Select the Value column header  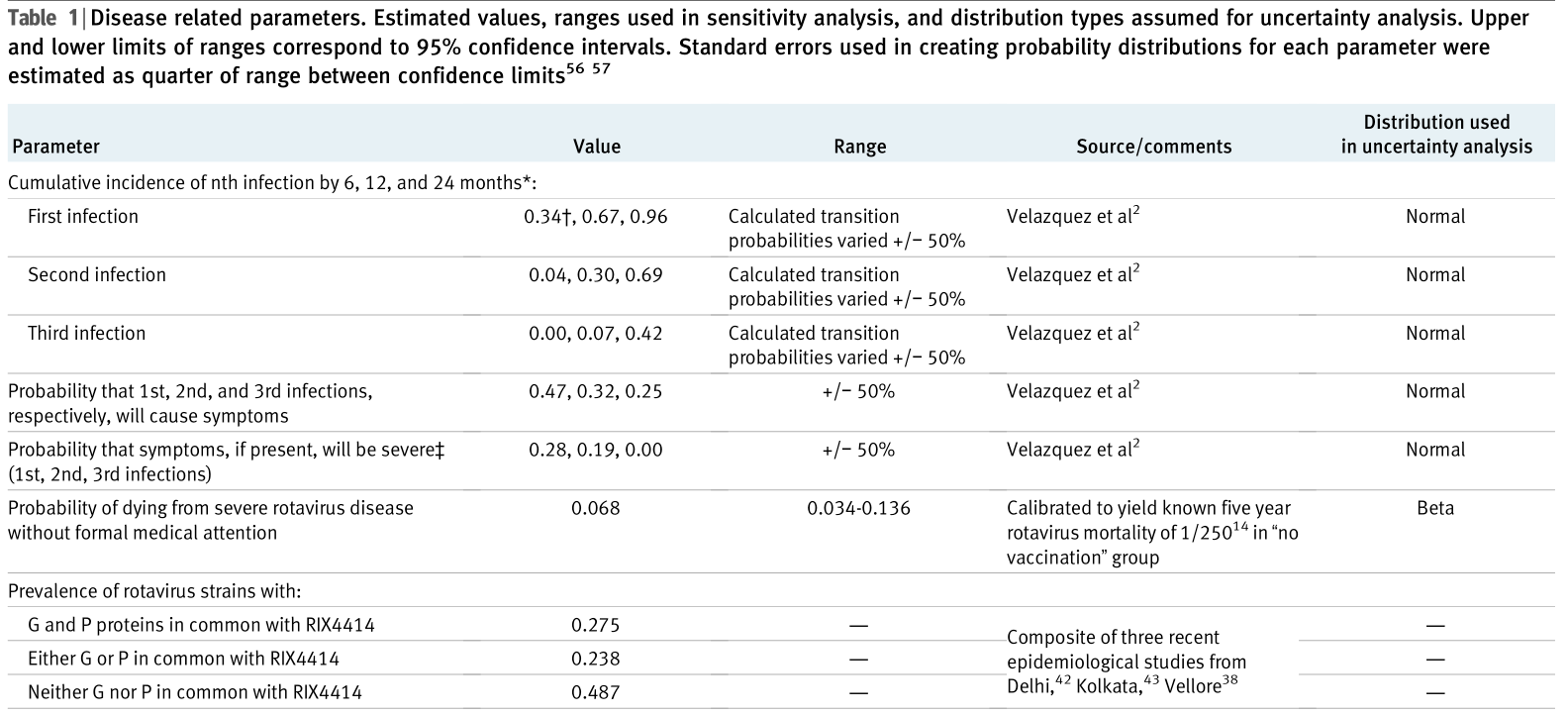click(597, 147)
